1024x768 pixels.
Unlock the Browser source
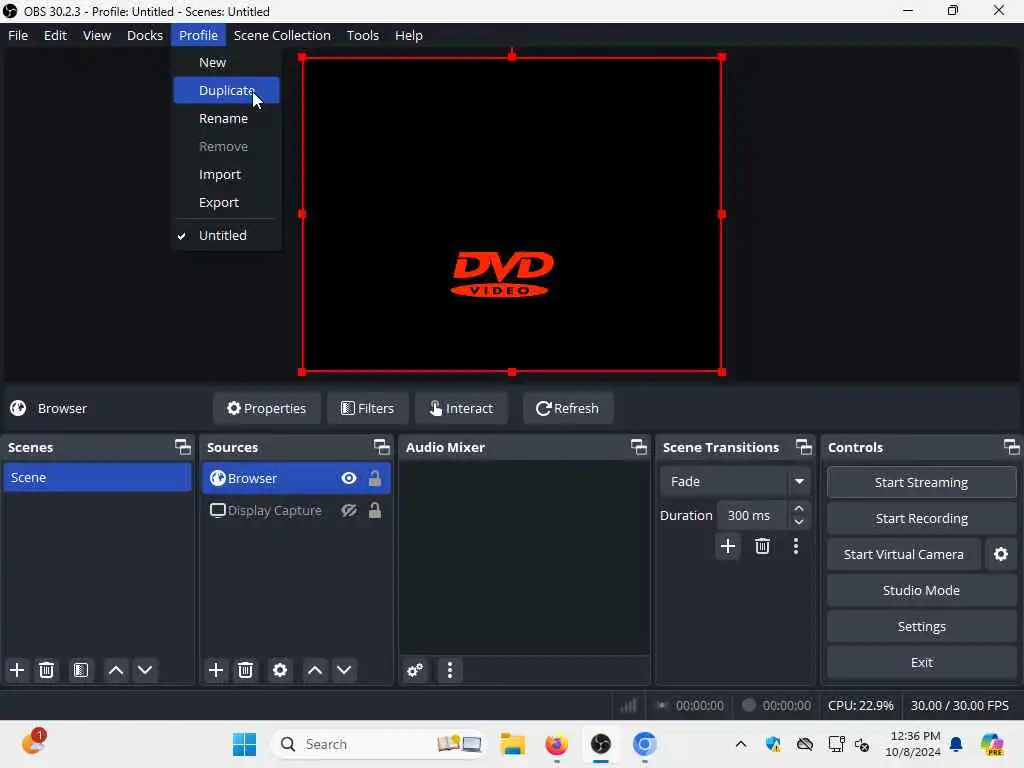(x=375, y=478)
